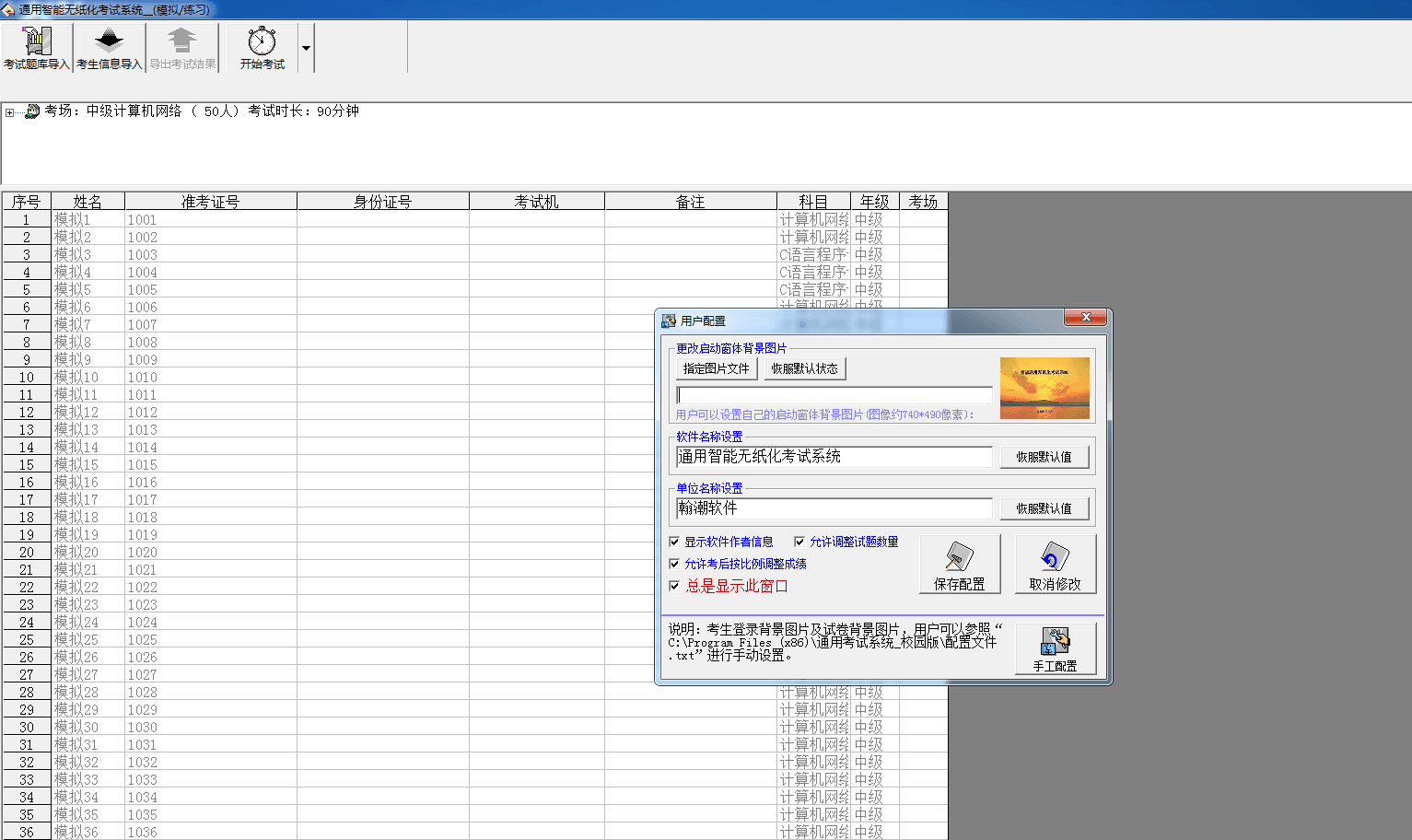Screen dimensions: 1412x840
Task: Click the 恢服默认状态 button
Action: [804, 368]
